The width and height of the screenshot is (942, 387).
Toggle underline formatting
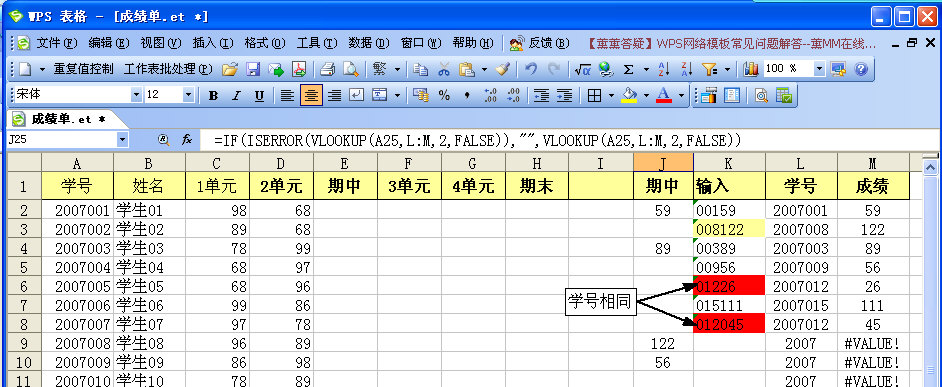click(x=259, y=96)
